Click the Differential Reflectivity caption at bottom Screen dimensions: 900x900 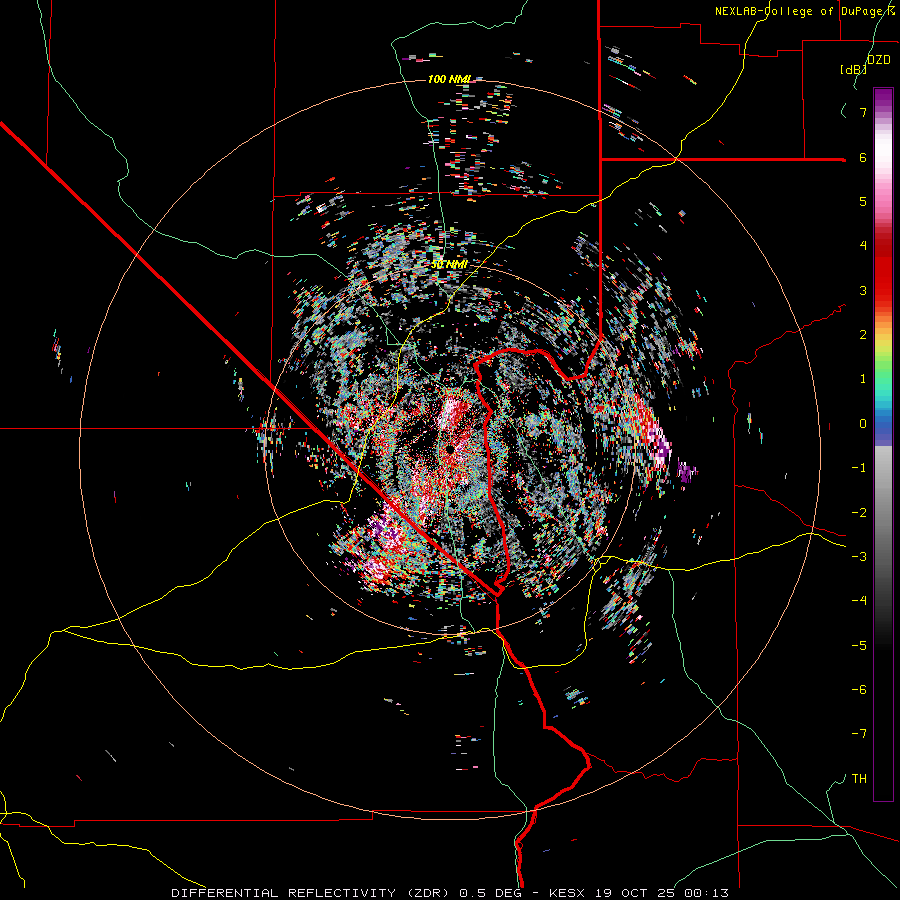click(450, 893)
